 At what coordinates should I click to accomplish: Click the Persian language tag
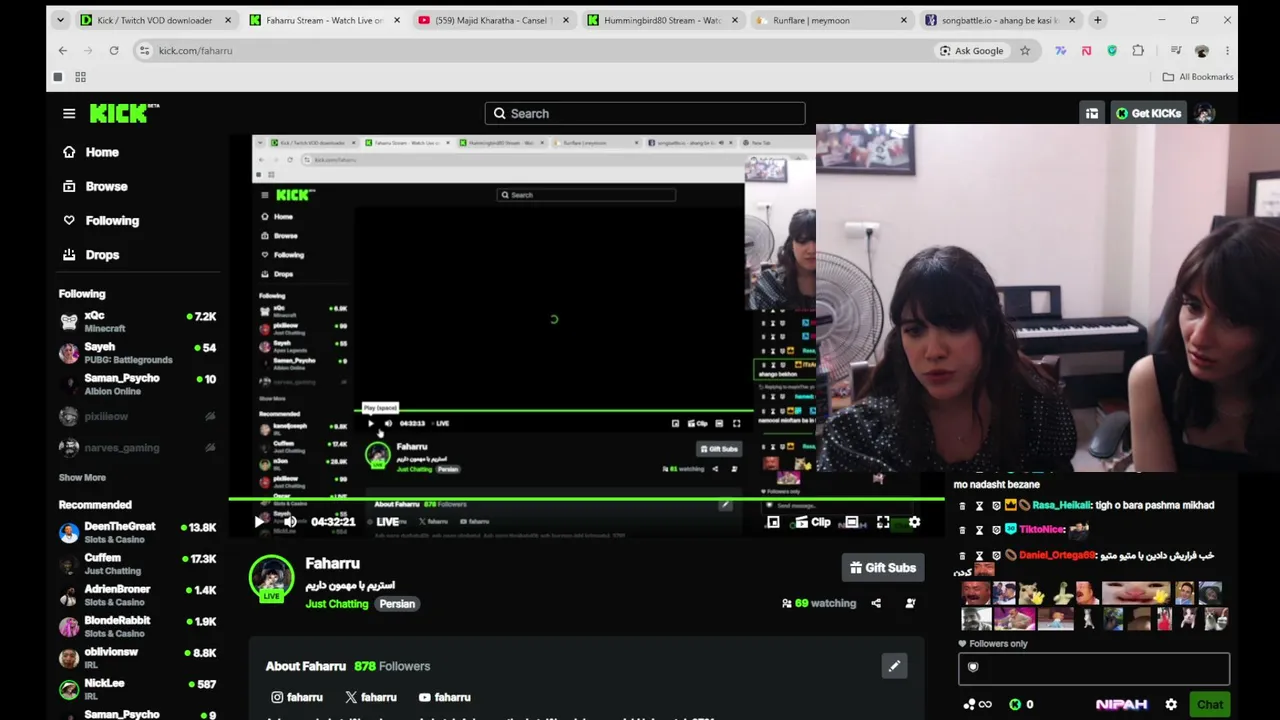397,604
